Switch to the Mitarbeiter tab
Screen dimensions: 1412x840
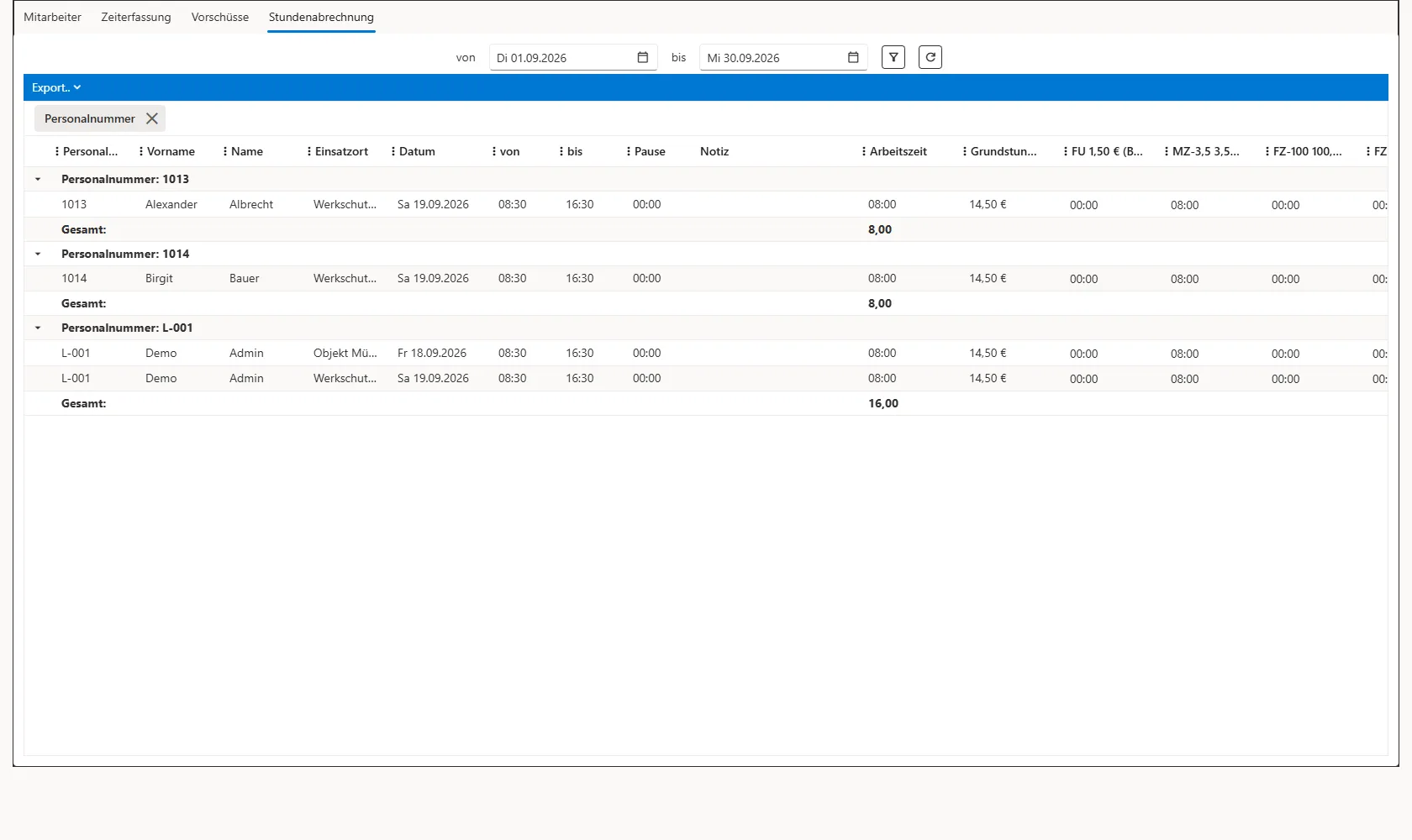52,17
